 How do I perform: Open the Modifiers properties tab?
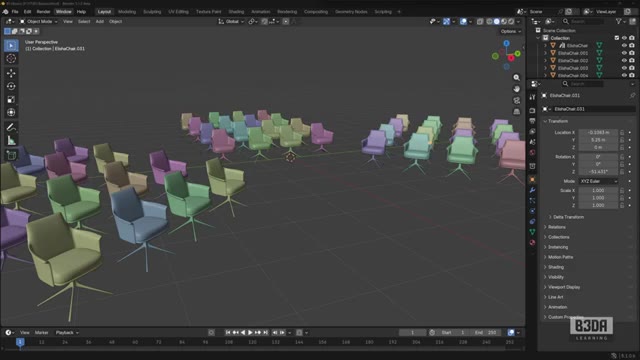click(x=532, y=190)
